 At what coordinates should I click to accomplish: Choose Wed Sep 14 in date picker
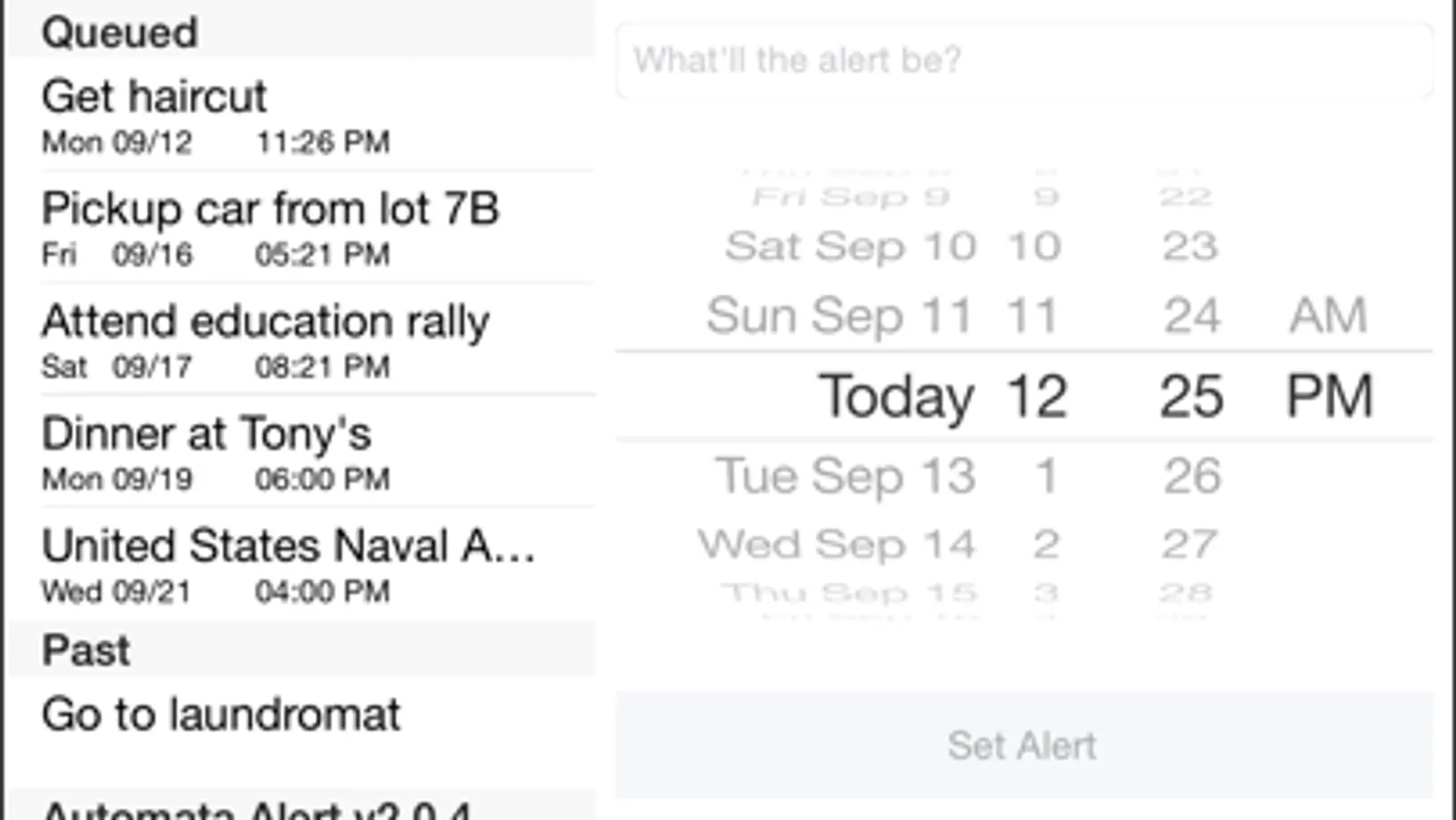coord(837,545)
